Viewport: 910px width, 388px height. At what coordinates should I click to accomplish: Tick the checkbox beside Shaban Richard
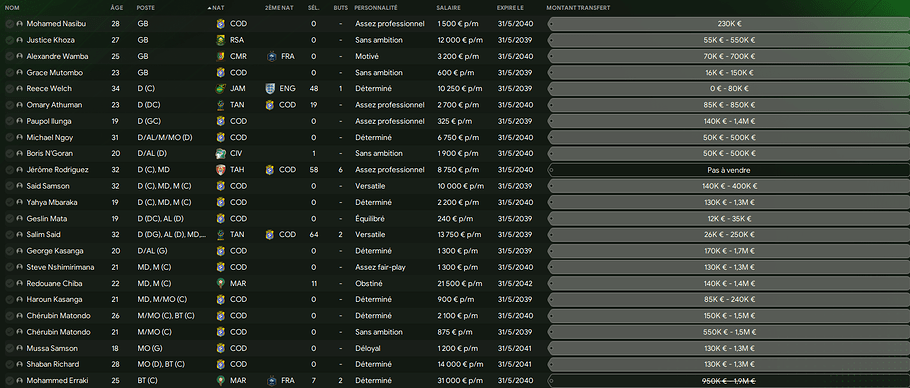coord(9,364)
